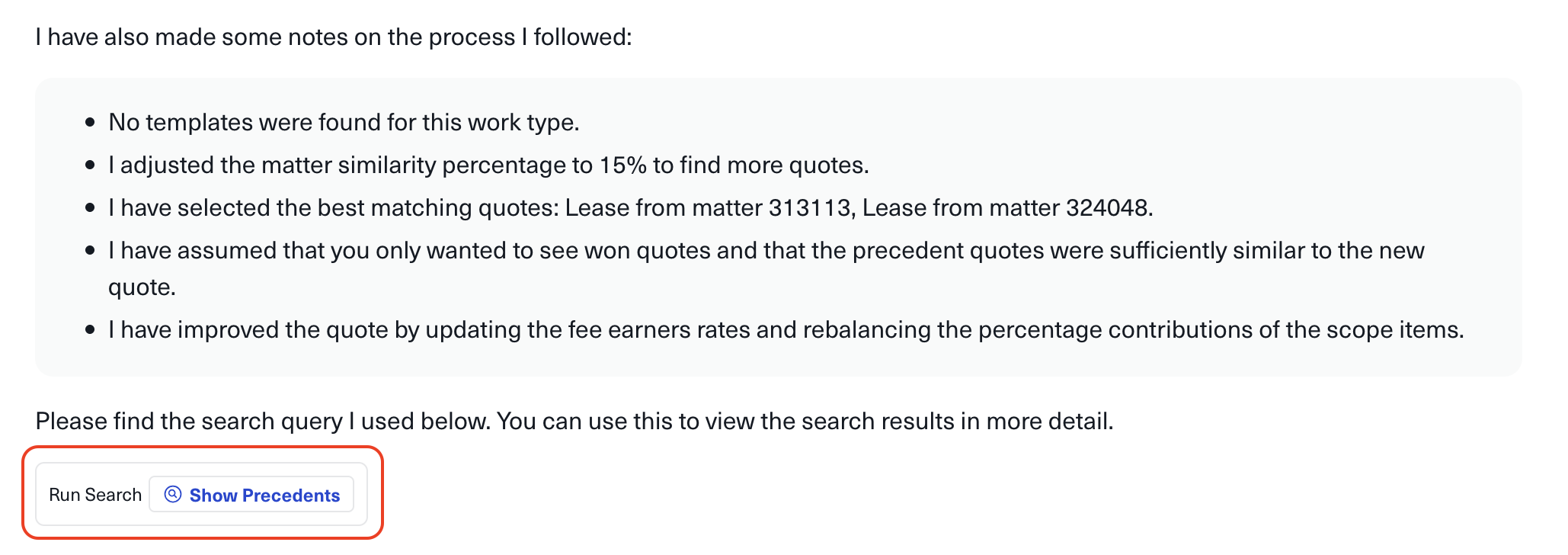Click the won quotes assumption note
The image size is (1568, 555).
pos(766,250)
